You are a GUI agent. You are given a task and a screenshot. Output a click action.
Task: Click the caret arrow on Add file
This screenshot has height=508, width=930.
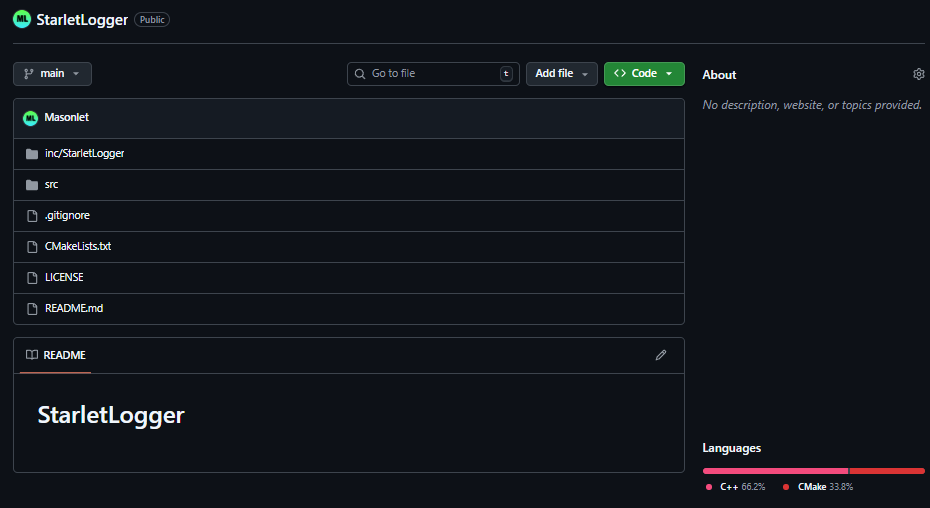click(585, 74)
